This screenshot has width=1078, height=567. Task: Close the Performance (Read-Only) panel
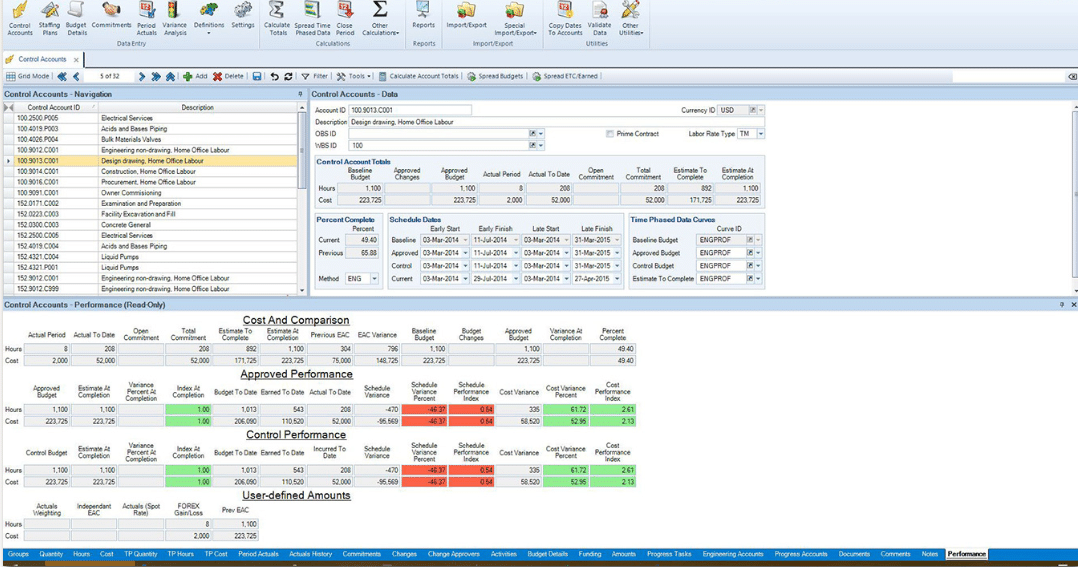[x=1073, y=304]
